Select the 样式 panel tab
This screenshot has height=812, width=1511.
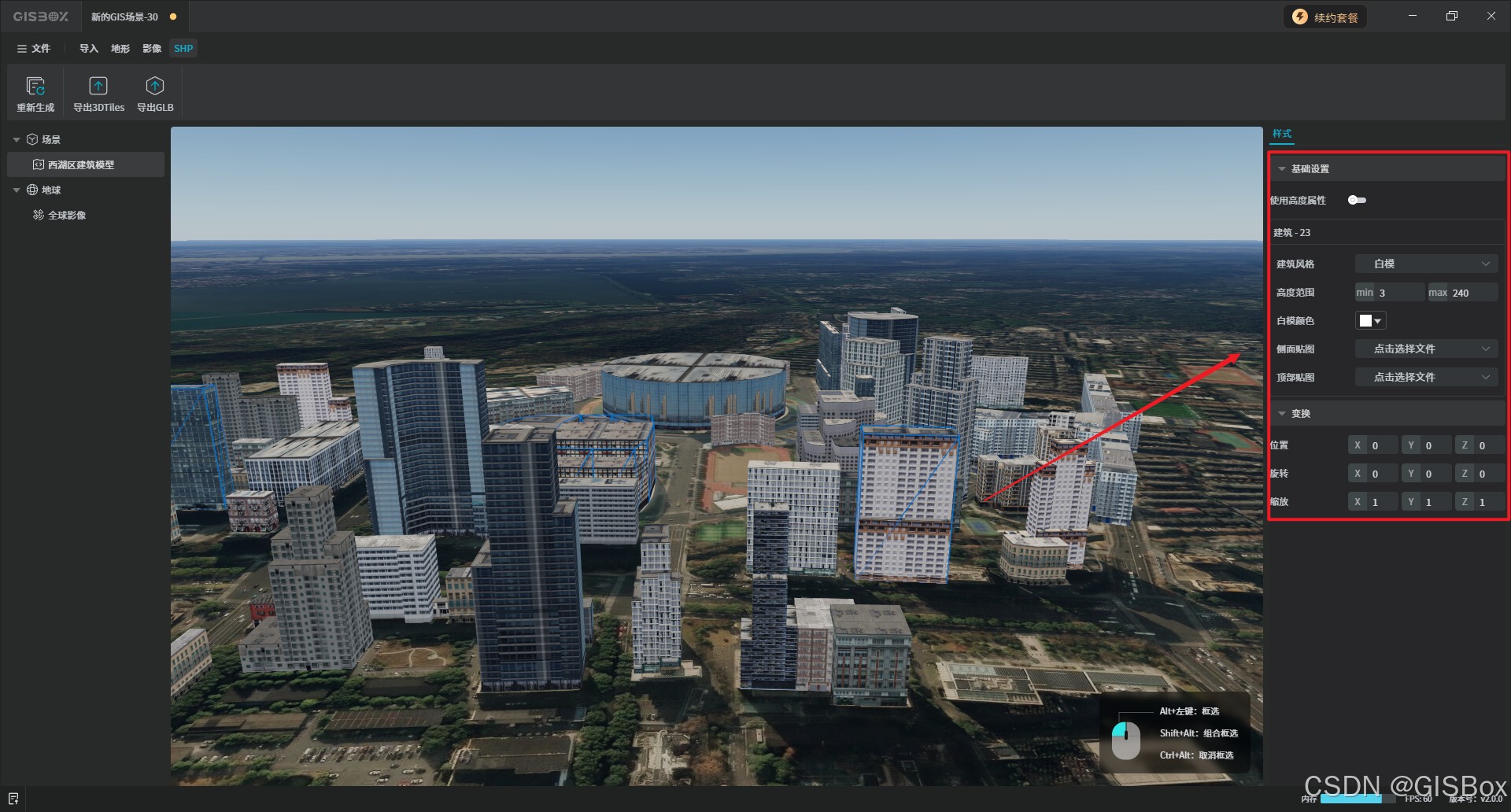pyautogui.click(x=1282, y=134)
